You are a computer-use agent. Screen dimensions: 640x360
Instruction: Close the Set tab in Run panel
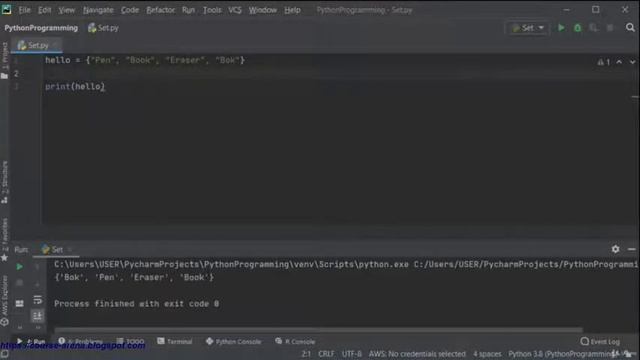click(x=69, y=249)
